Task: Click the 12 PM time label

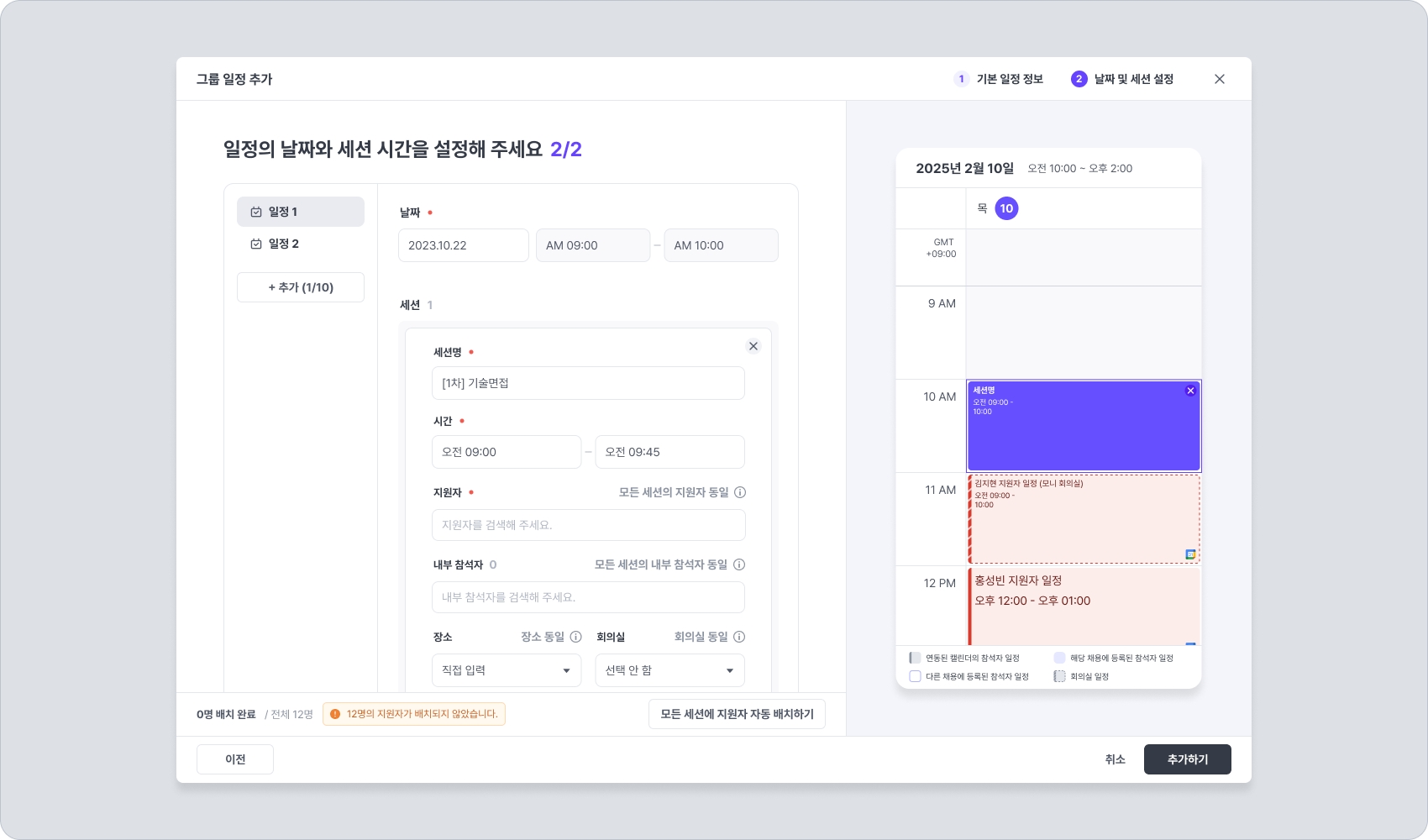Action: pyautogui.click(x=940, y=583)
